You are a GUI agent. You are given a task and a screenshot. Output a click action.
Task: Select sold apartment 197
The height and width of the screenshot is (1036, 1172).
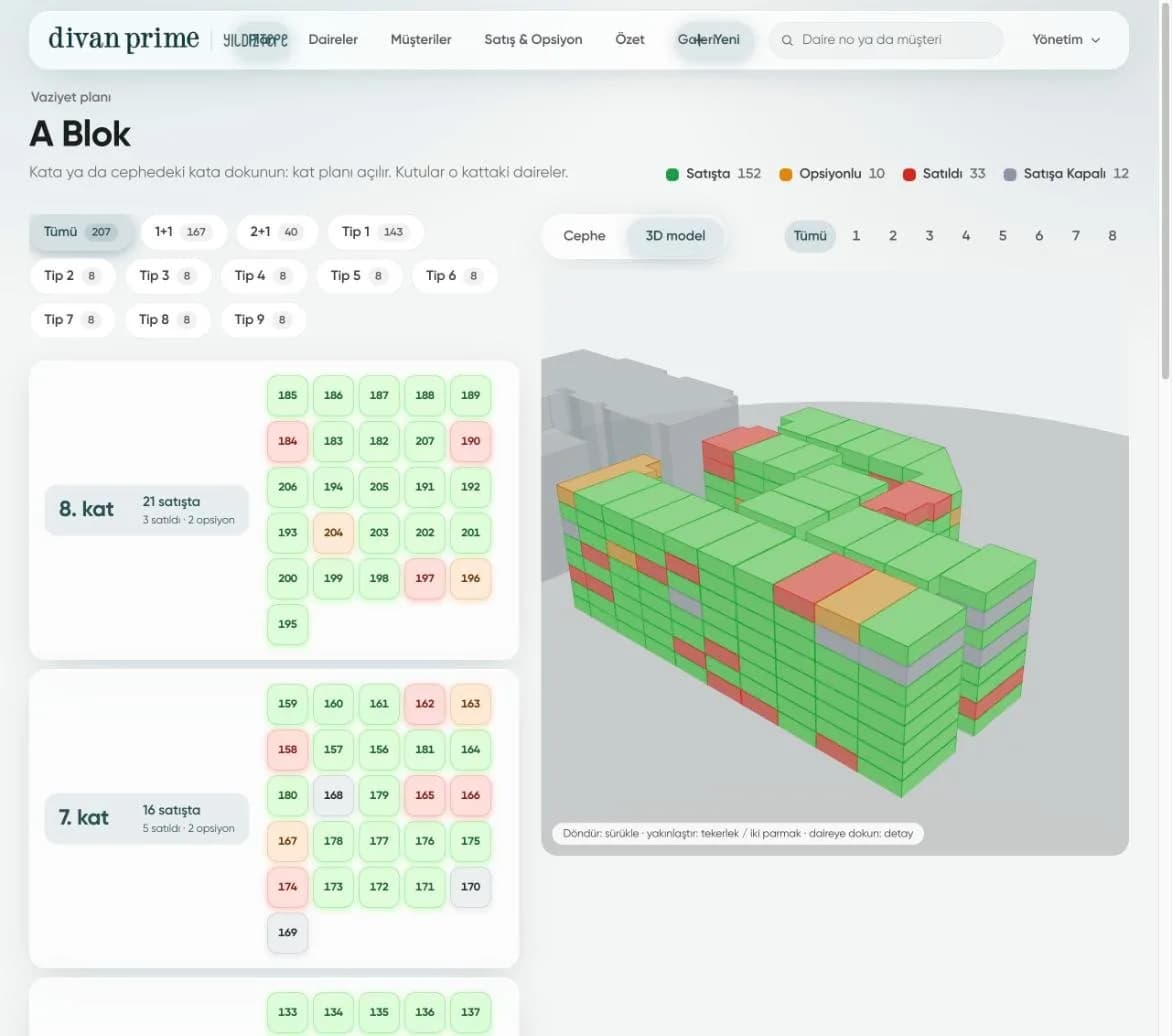pos(425,578)
